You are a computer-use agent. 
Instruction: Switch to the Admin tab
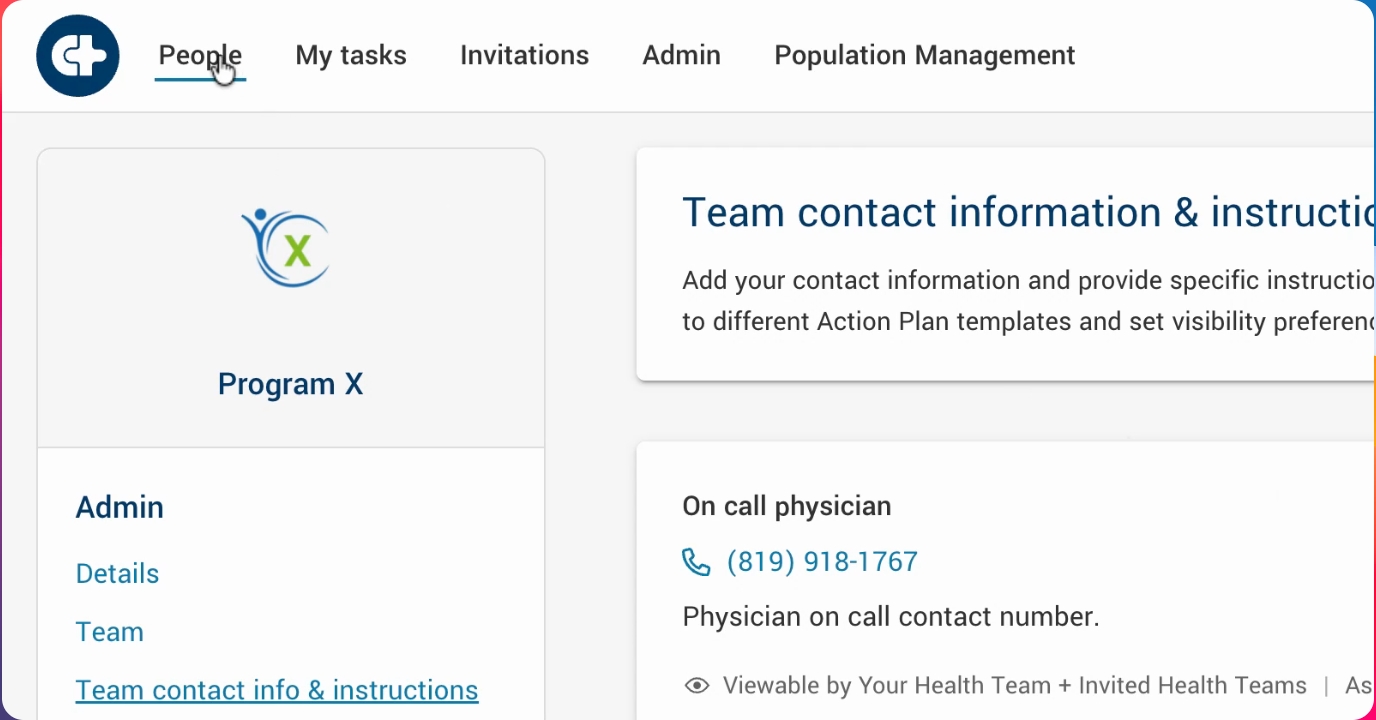682,55
